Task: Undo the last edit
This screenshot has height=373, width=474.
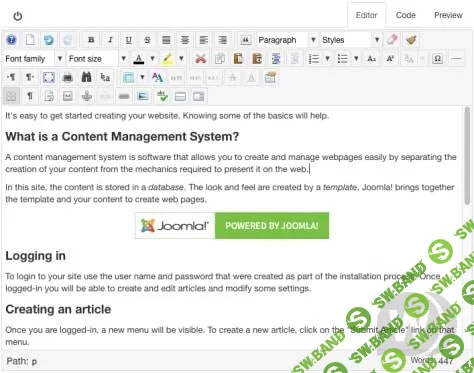Action: pyautogui.click(x=49, y=40)
